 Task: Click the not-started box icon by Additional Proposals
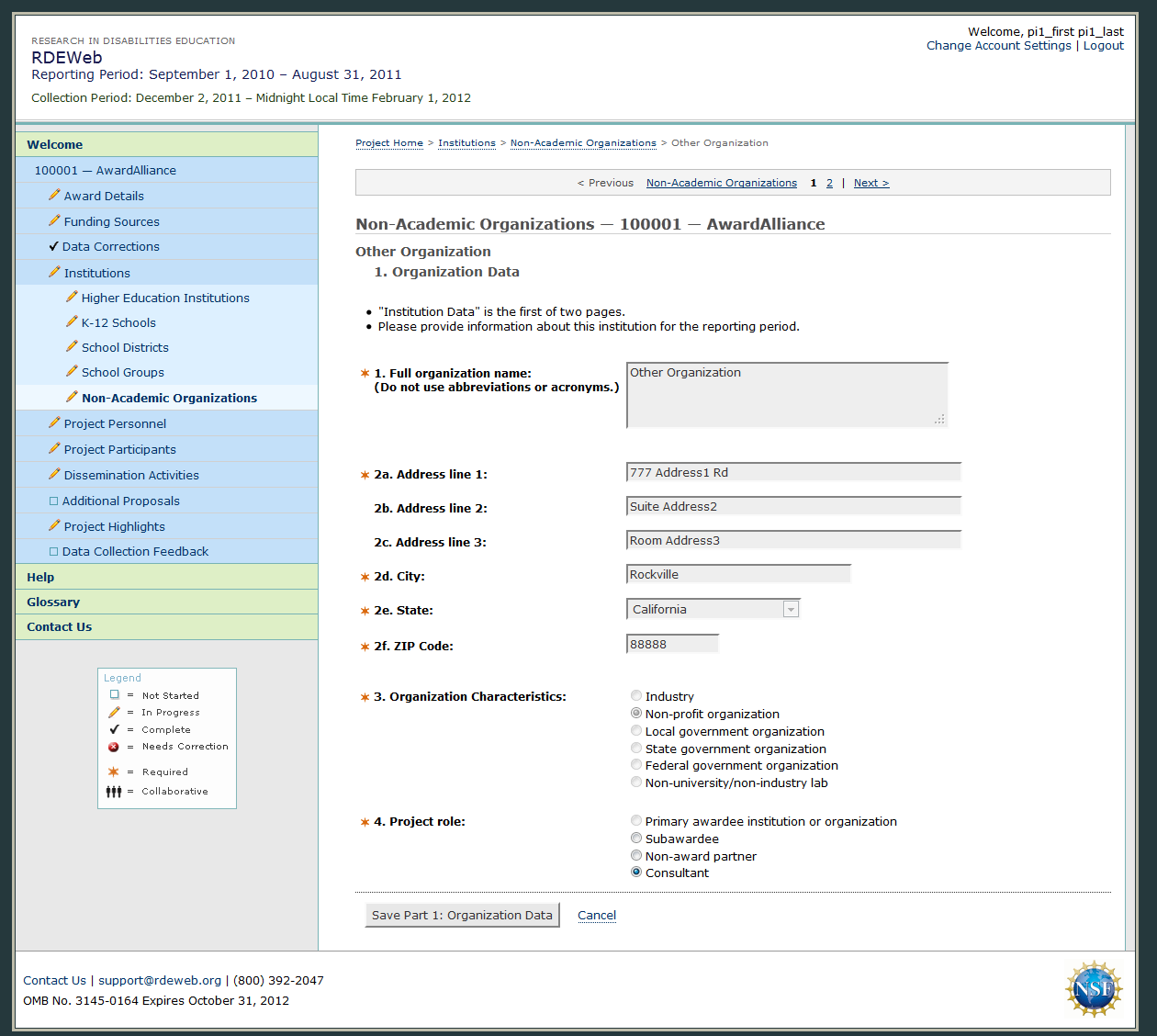coord(53,501)
